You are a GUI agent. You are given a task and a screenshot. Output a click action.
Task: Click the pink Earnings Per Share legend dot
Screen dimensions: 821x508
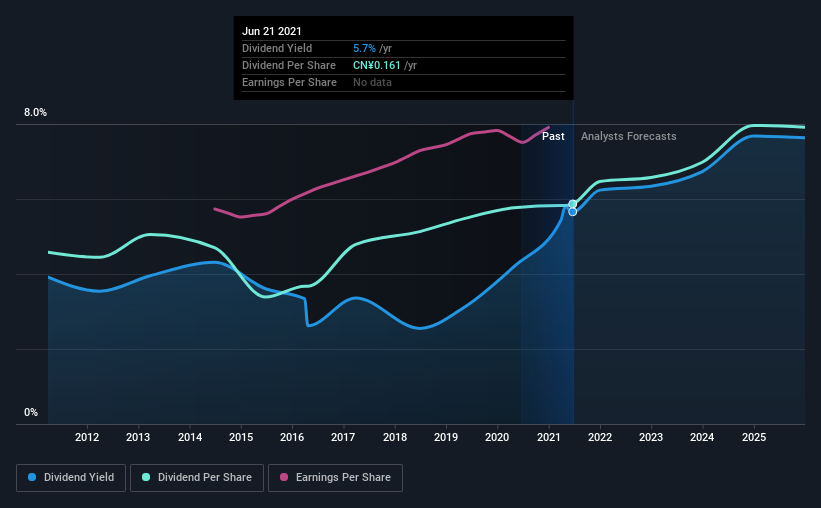pyautogui.click(x=284, y=477)
